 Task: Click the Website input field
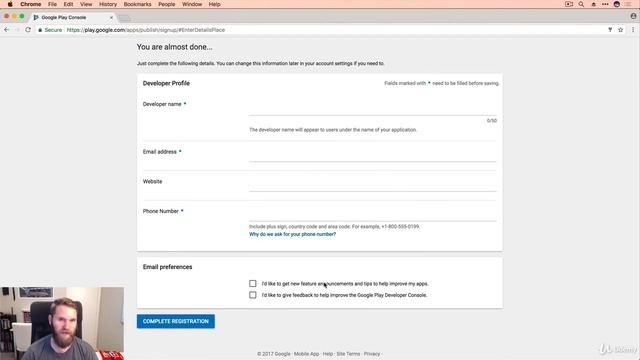point(373,185)
